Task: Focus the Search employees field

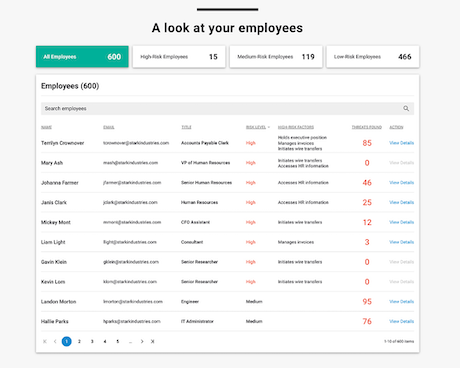Action: (227, 108)
